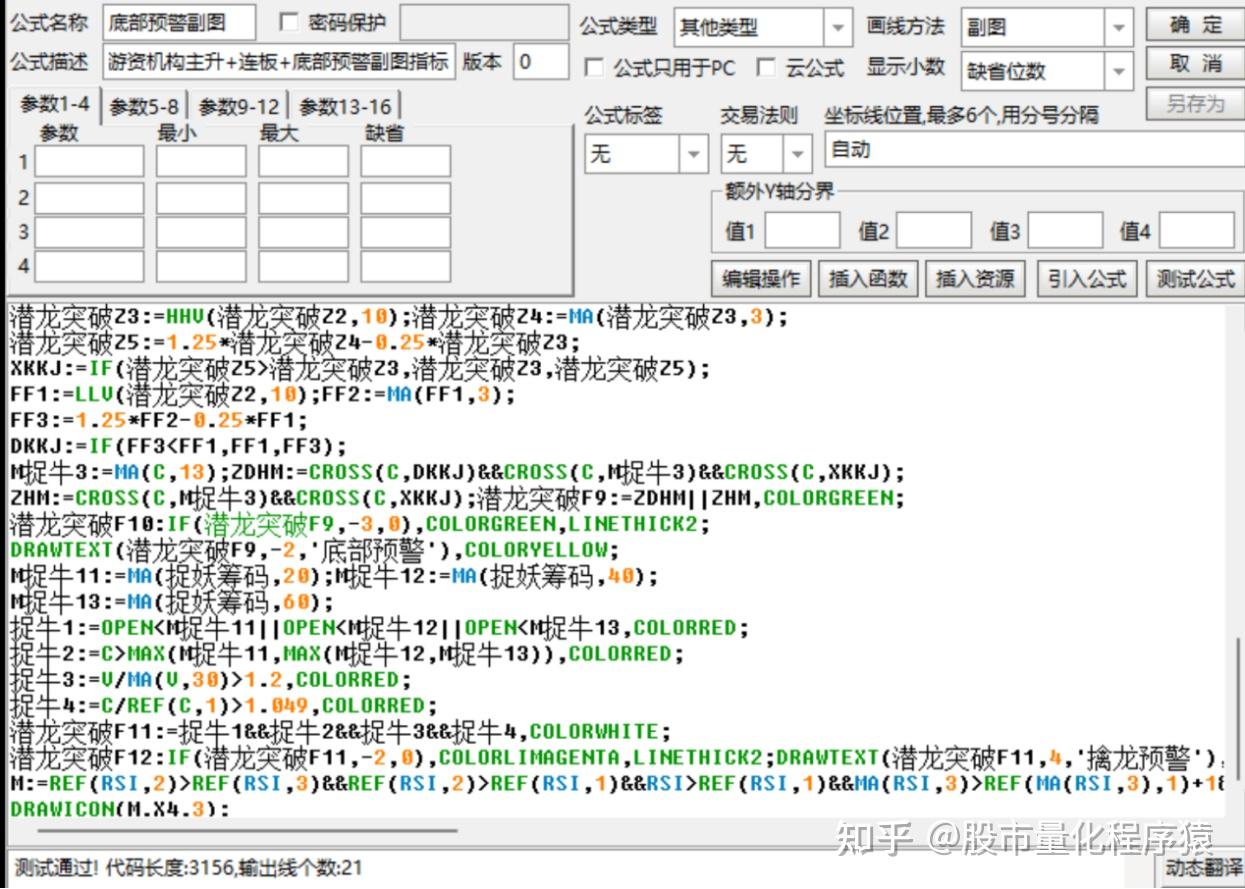Enable the 密码保护 checkbox
This screenshot has height=889, width=1245.
tap(289, 22)
